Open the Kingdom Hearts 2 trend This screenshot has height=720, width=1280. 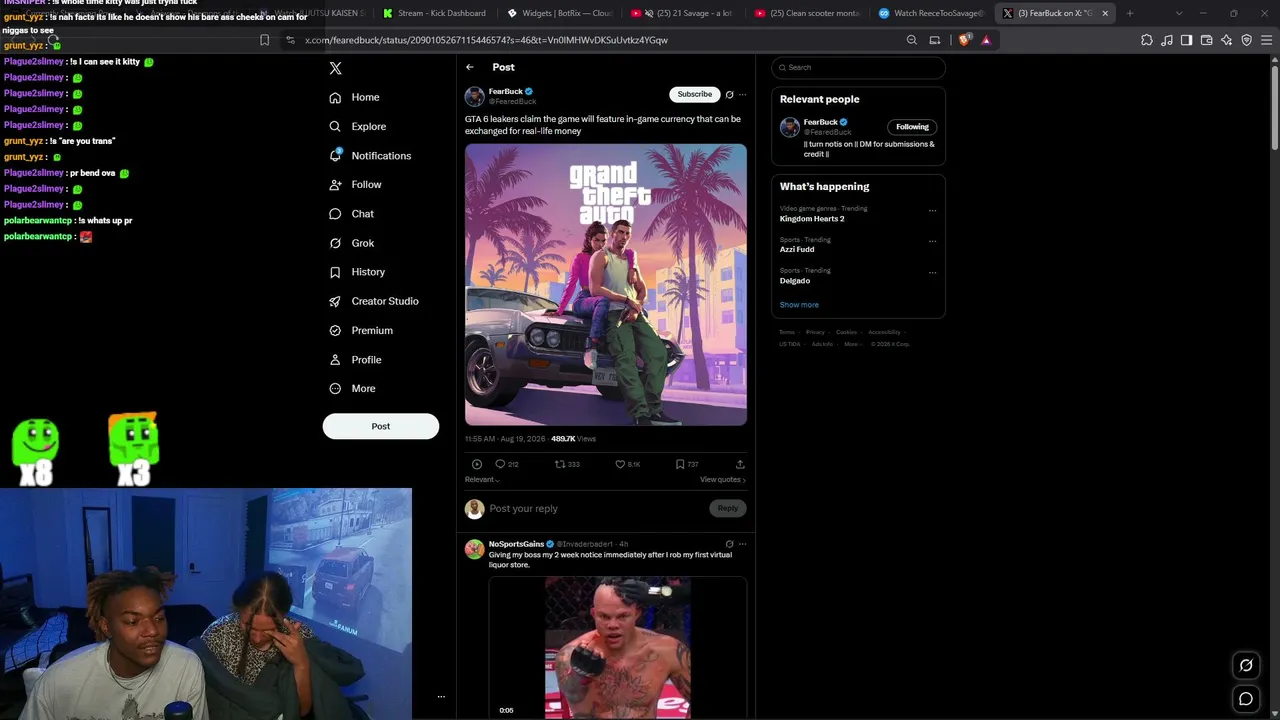tap(812, 219)
